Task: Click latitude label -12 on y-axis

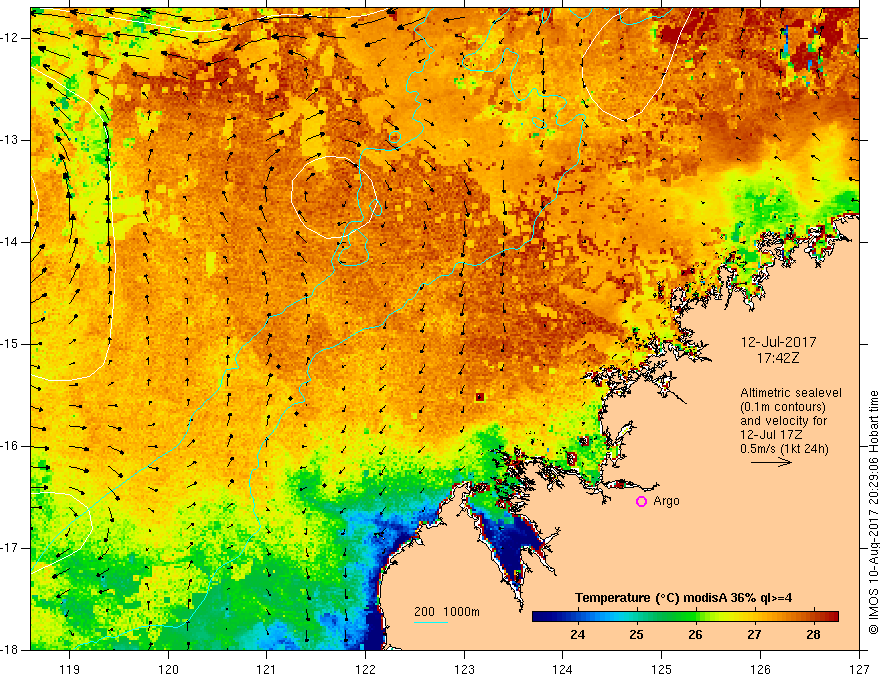Action: [13, 38]
